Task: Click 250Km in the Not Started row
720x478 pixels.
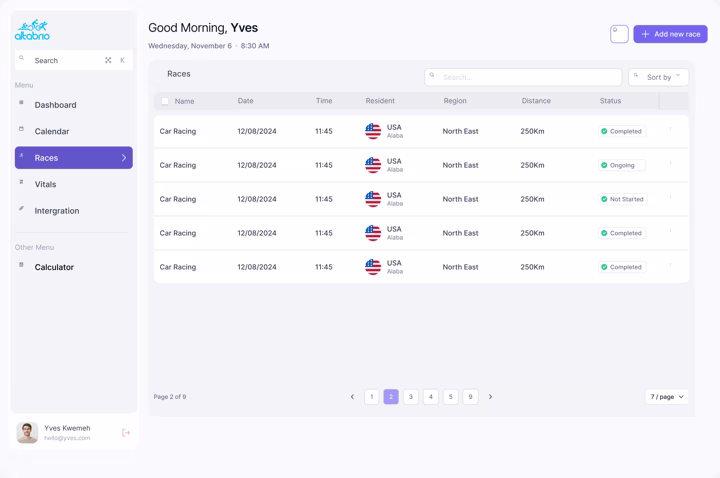Action: tap(532, 199)
